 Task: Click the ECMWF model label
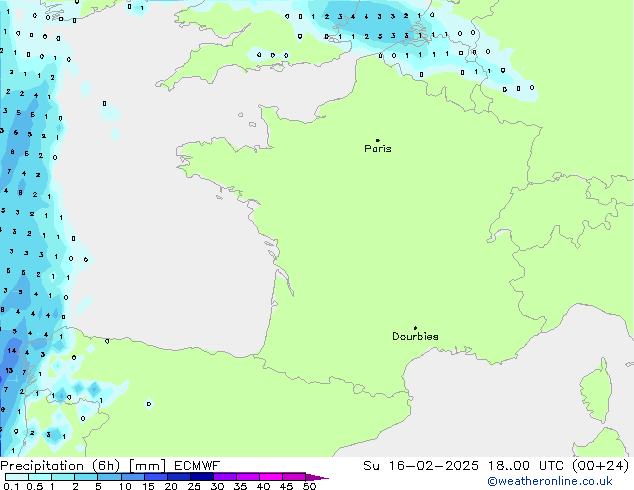click(197, 466)
